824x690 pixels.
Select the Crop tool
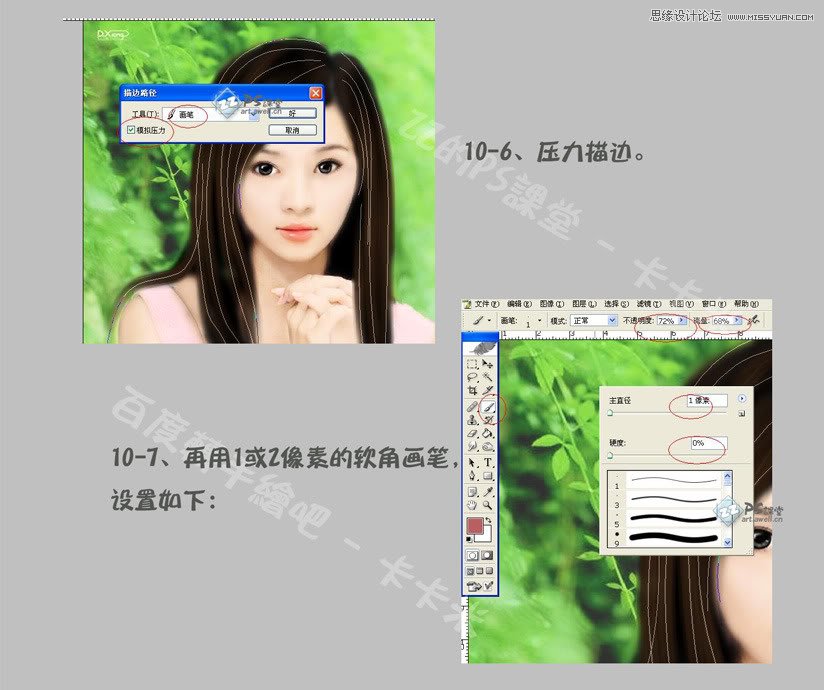(x=472, y=388)
